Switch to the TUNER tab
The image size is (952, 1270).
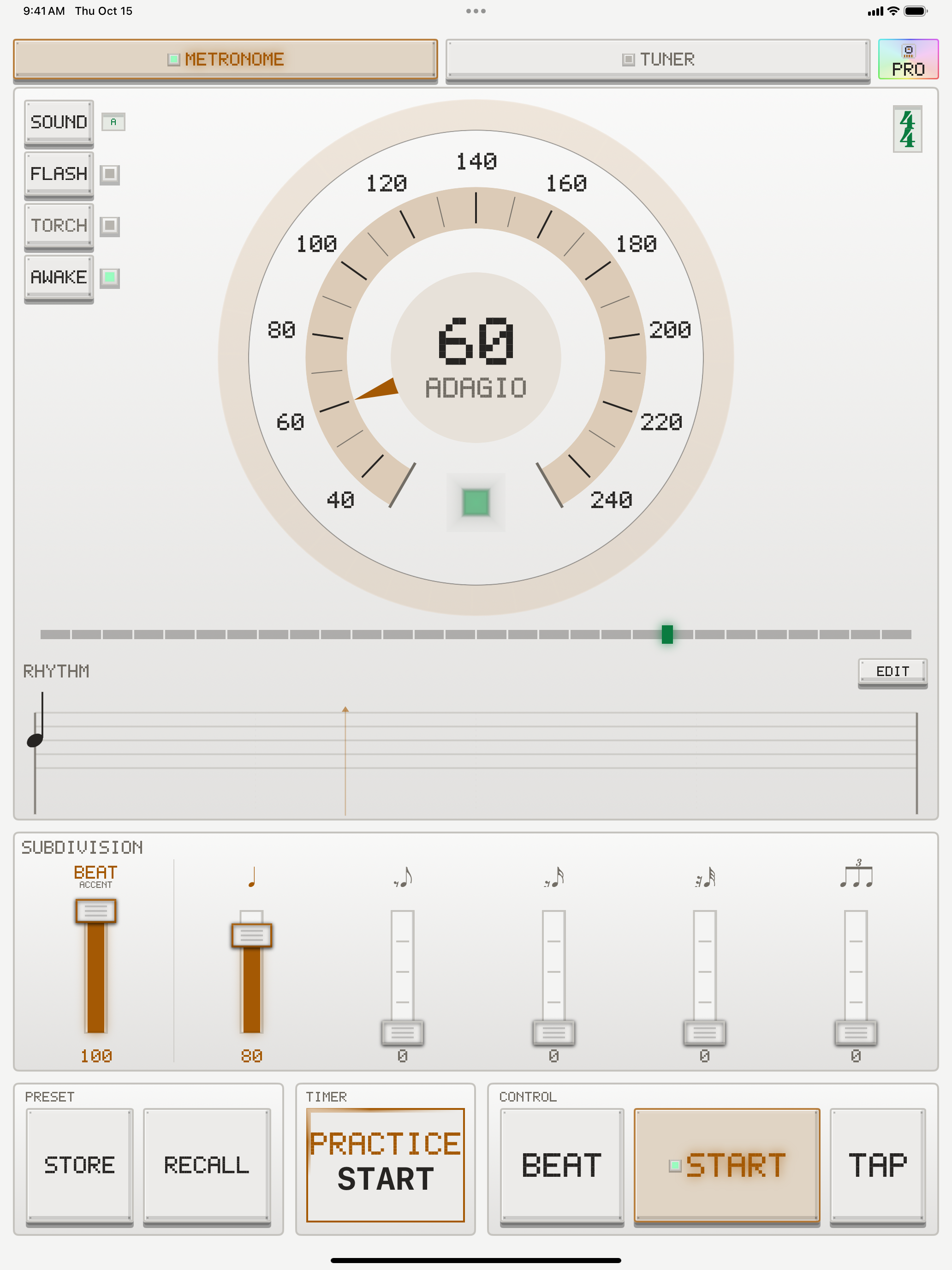point(658,59)
